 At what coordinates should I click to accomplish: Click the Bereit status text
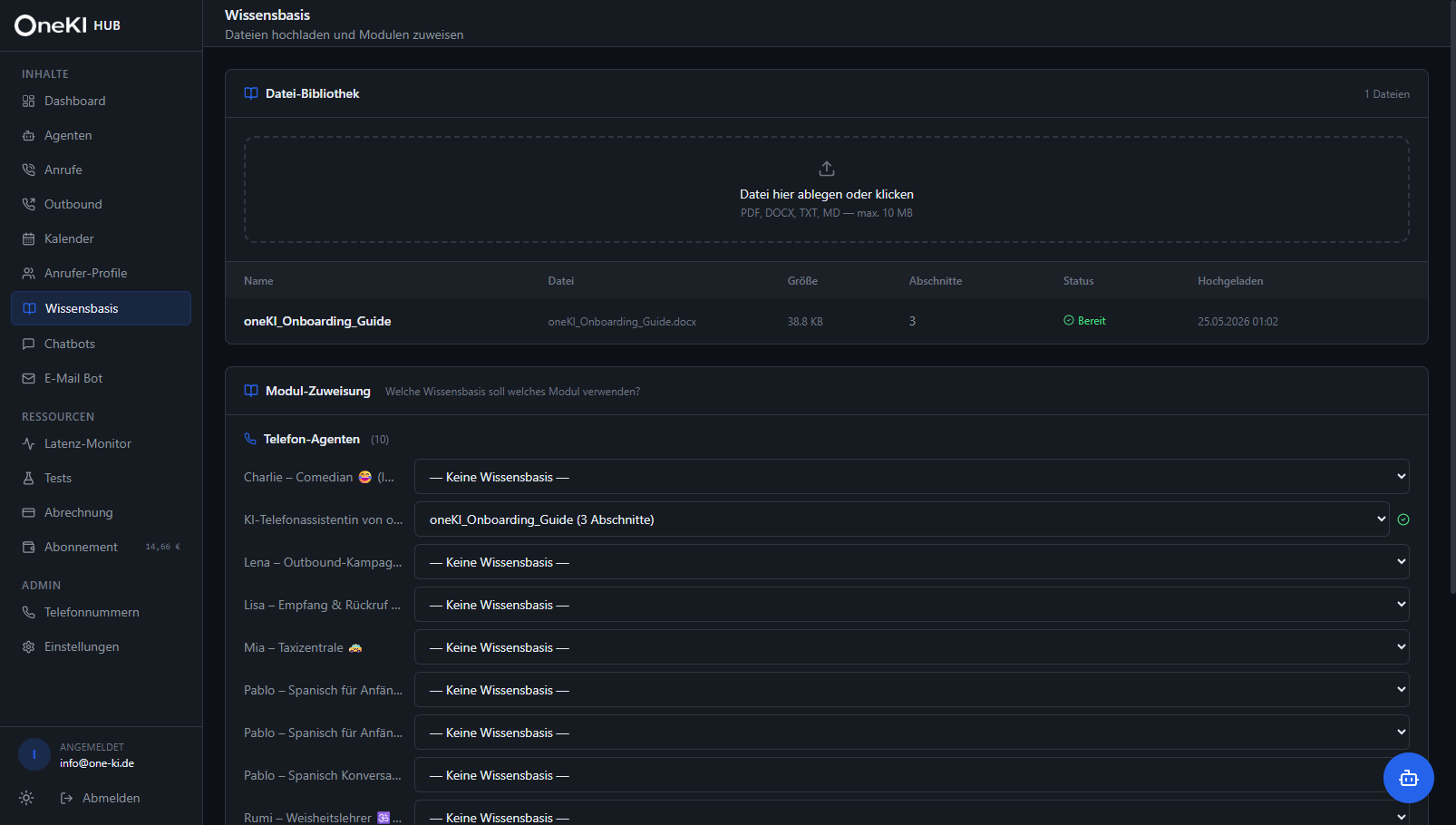tap(1092, 321)
